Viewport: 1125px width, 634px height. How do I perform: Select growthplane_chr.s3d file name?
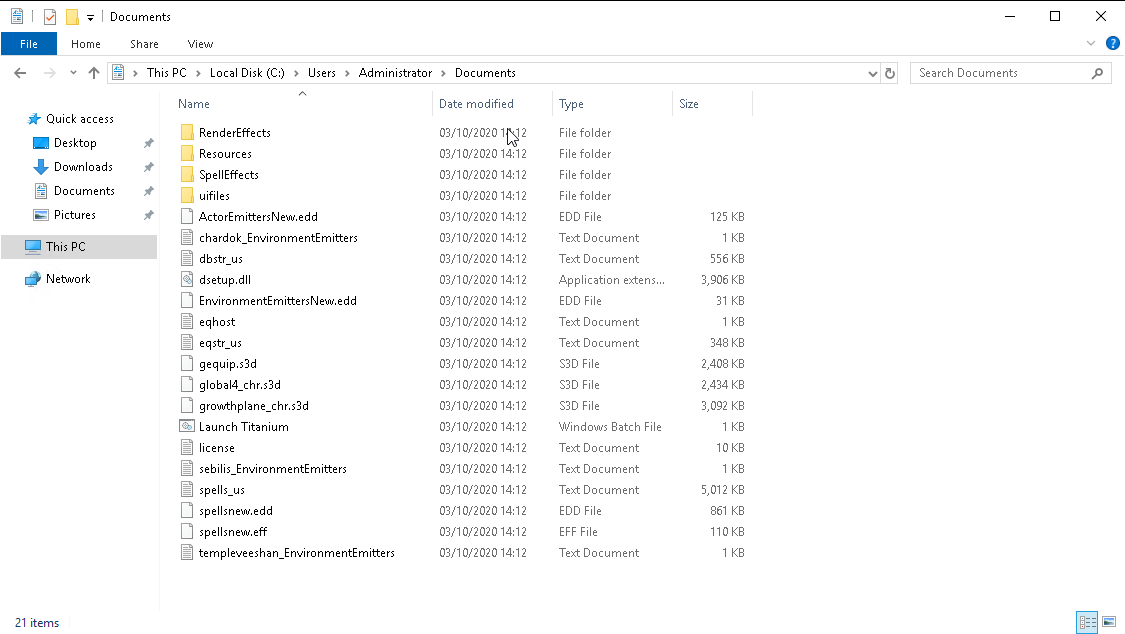pyautogui.click(x=254, y=406)
